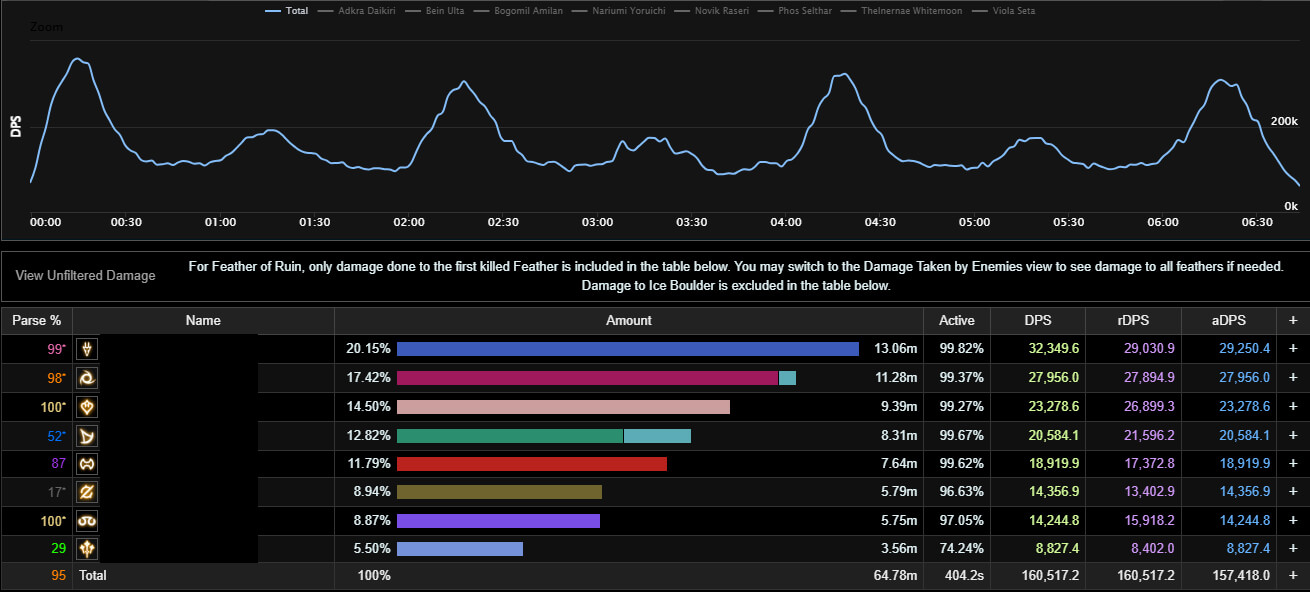The image size is (1310, 592).
Task: Click the harp job icon on the 52 parse row
Action: (x=89, y=436)
